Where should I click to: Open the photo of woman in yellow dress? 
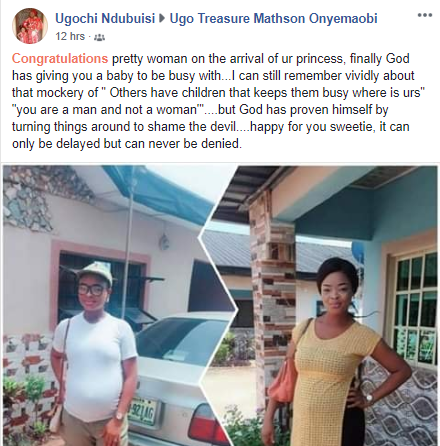320,306
